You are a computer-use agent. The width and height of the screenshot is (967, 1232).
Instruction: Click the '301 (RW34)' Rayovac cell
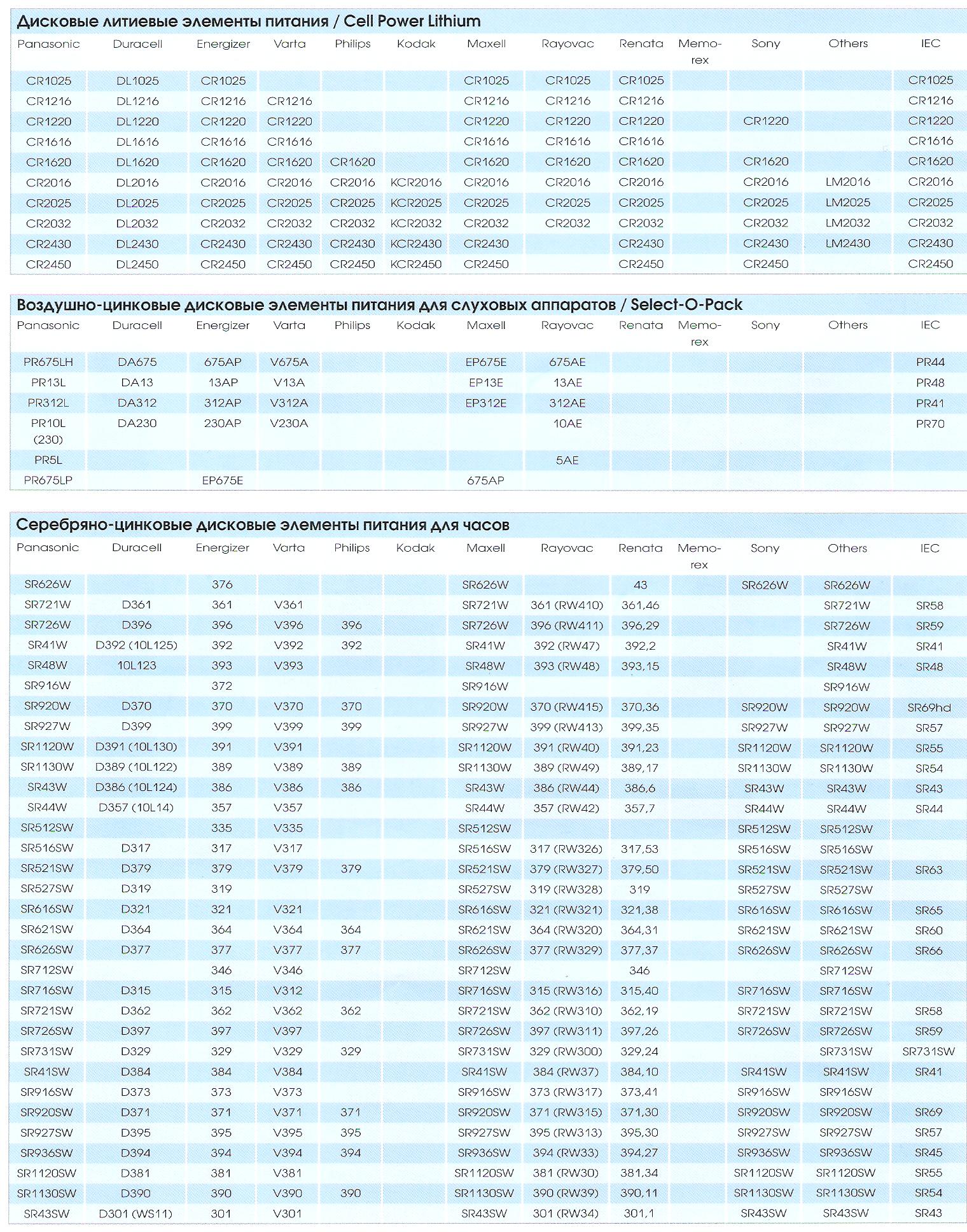[x=567, y=1214]
